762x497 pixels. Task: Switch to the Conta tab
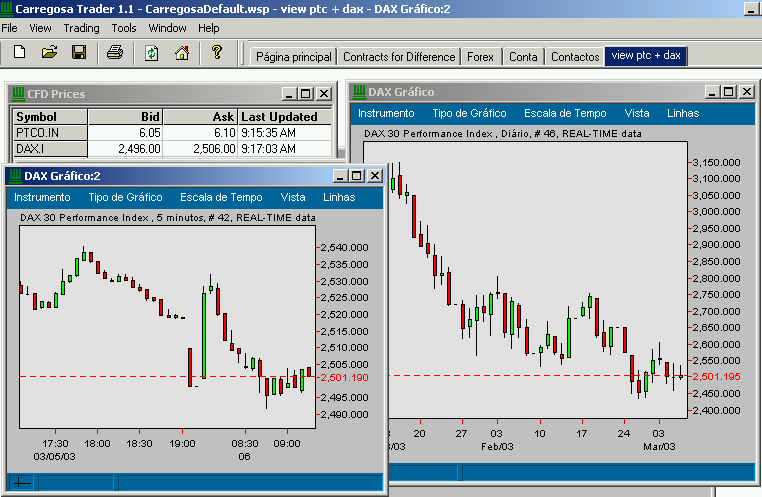pos(523,57)
